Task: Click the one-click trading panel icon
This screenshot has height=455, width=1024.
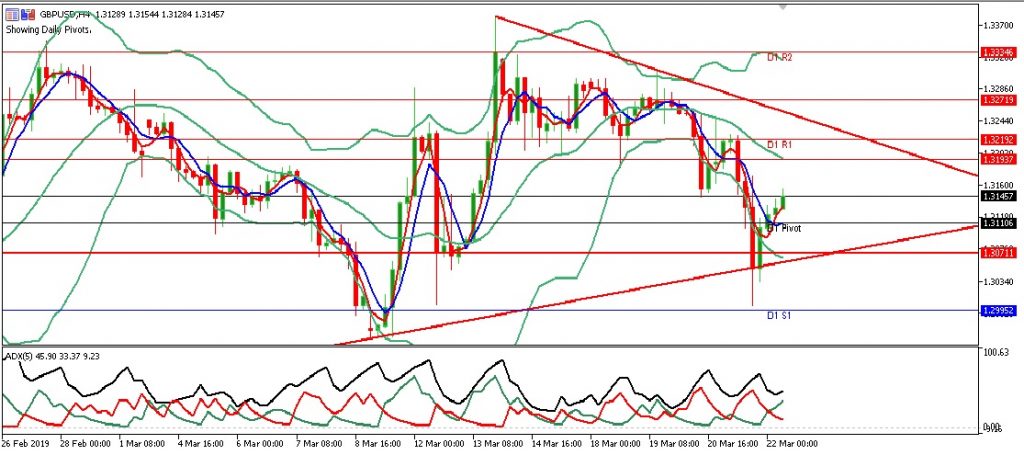Action: (x=11, y=12)
